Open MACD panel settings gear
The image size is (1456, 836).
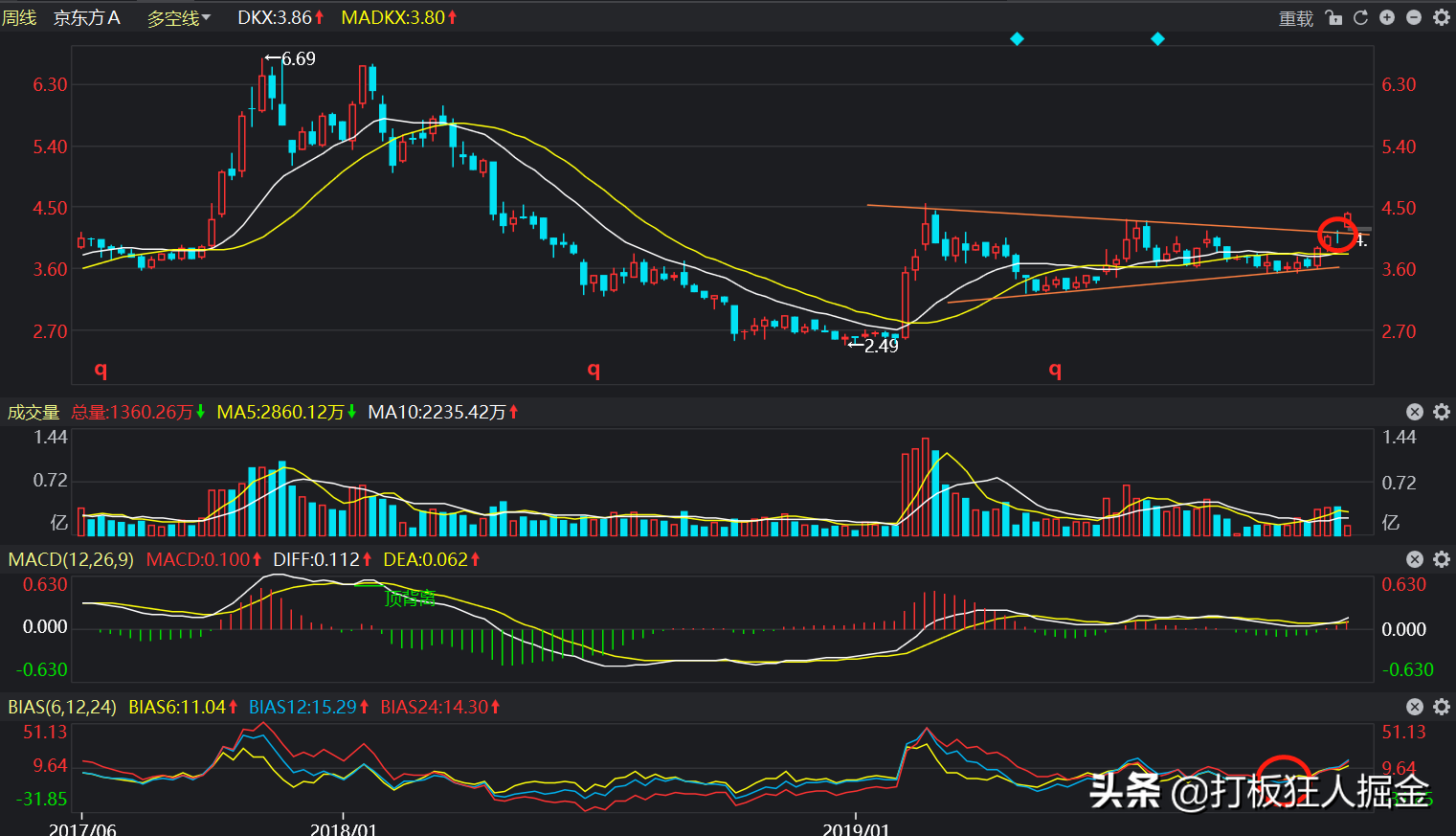(1442, 559)
